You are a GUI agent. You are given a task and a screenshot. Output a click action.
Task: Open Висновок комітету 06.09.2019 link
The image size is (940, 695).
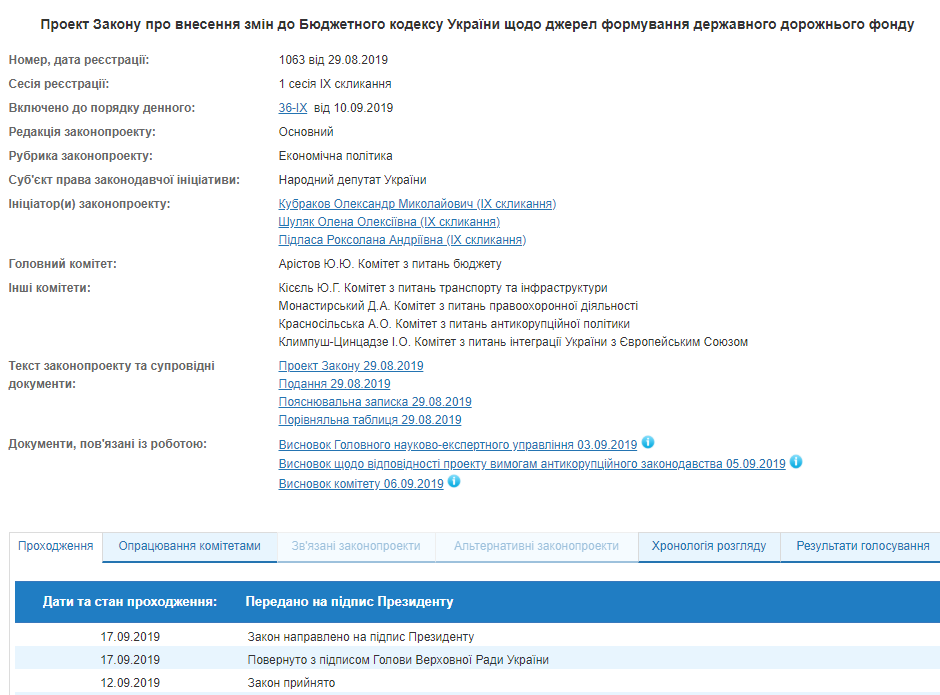coord(360,484)
